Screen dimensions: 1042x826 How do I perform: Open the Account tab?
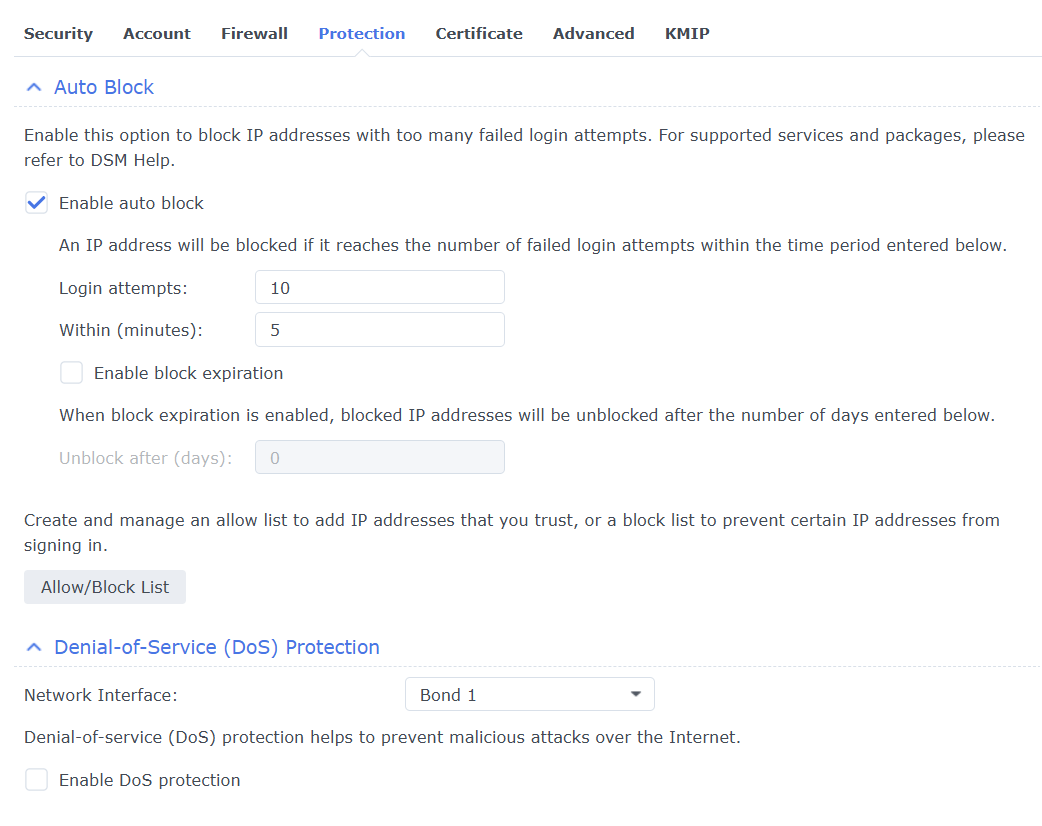(157, 34)
